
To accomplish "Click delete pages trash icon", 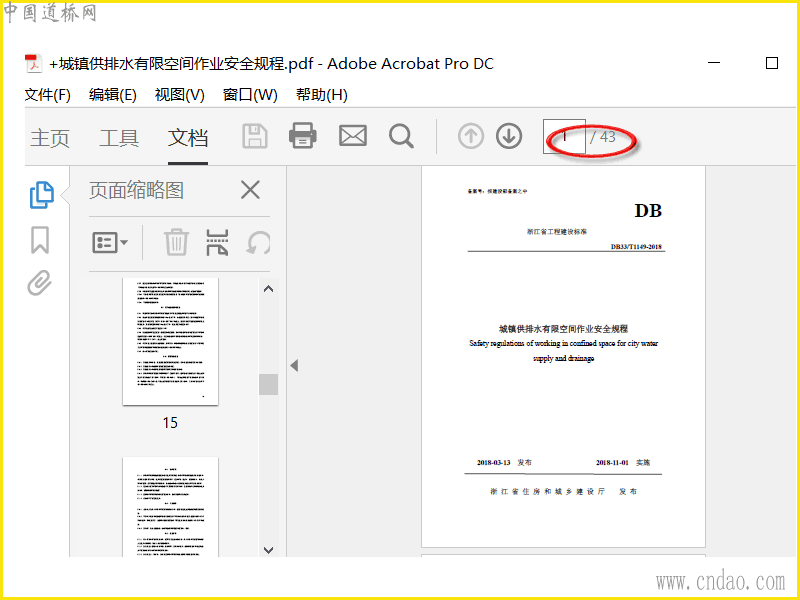I will (x=176, y=242).
